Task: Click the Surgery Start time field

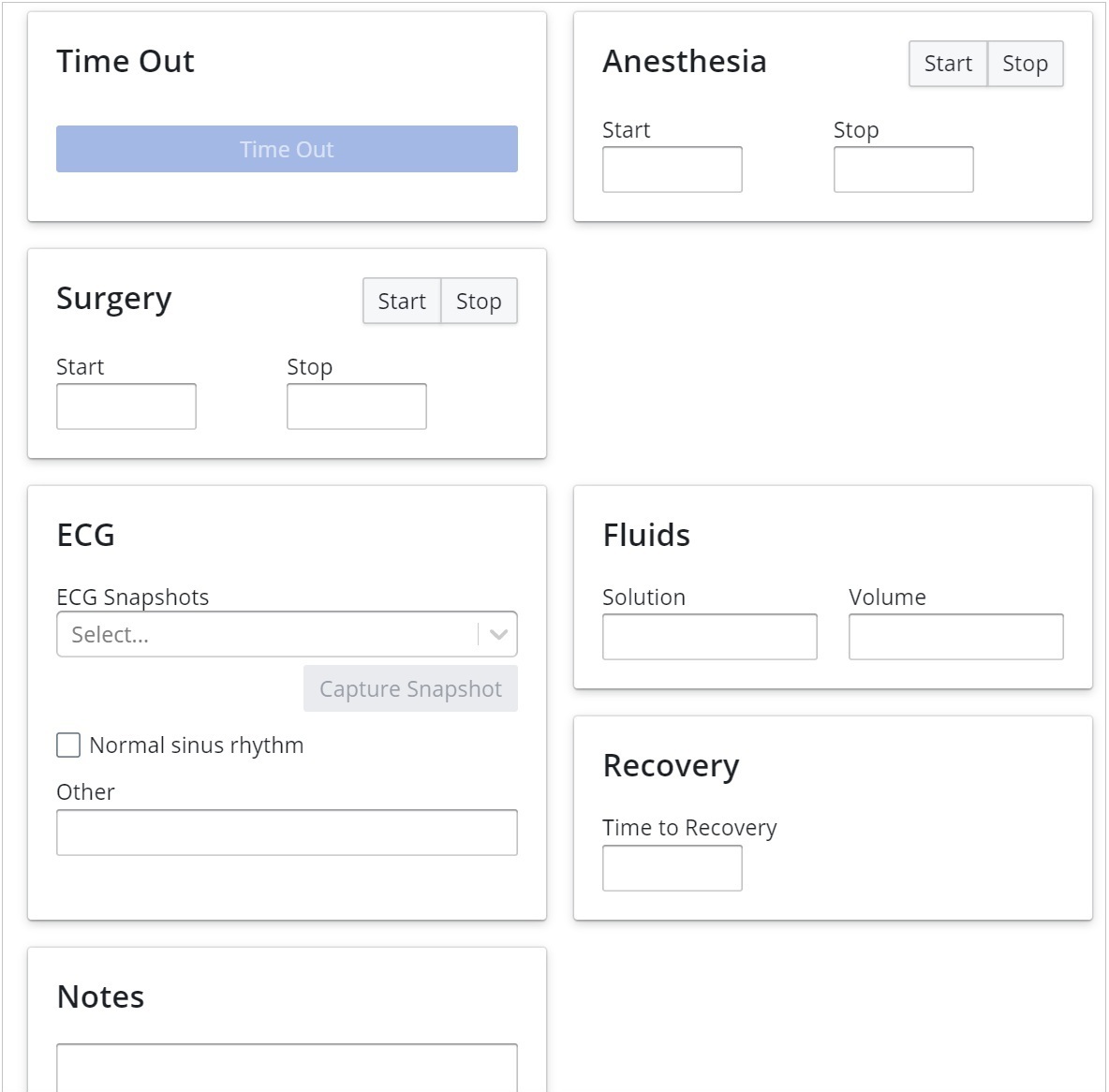Action: tap(126, 406)
